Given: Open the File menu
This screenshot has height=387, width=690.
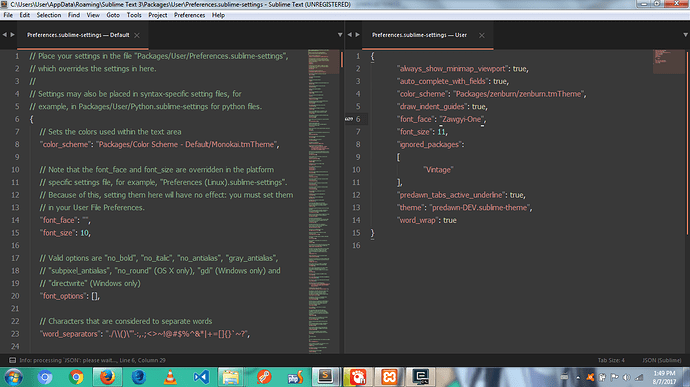Looking at the screenshot, I should [x=8, y=15].
